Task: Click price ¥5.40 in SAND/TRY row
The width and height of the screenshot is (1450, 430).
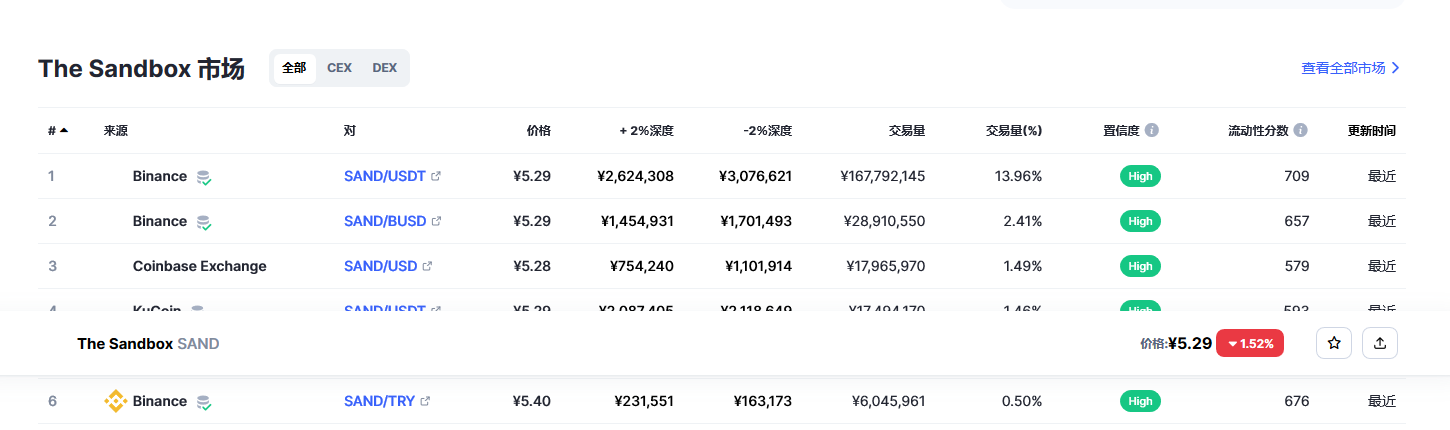Action: [532, 401]
